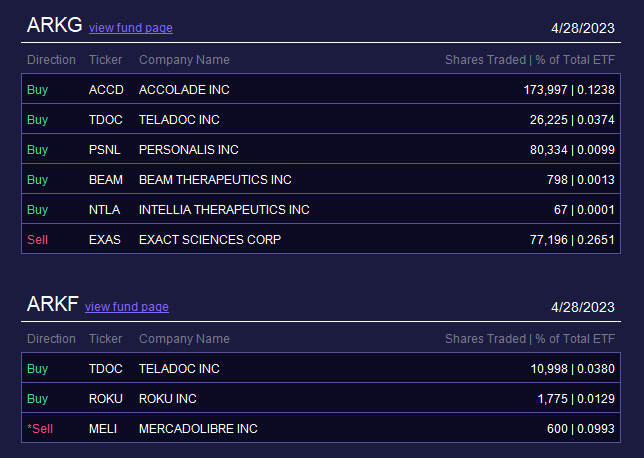Select BEAM THERAPEUTICS INC company name
The image size is (644, 458).
click(x=215, y=180)
